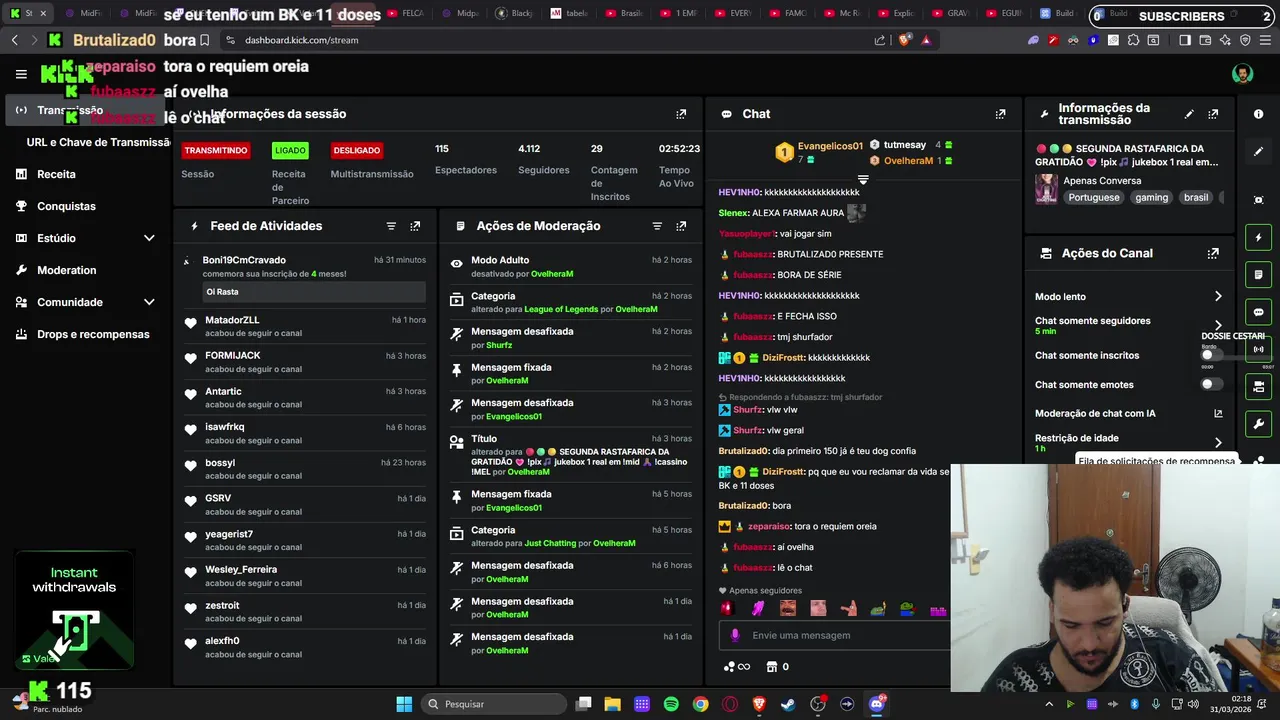Toggle Chat somente emotes switch
Screen dimensions: 1280x720
(x=1211, y=384)
